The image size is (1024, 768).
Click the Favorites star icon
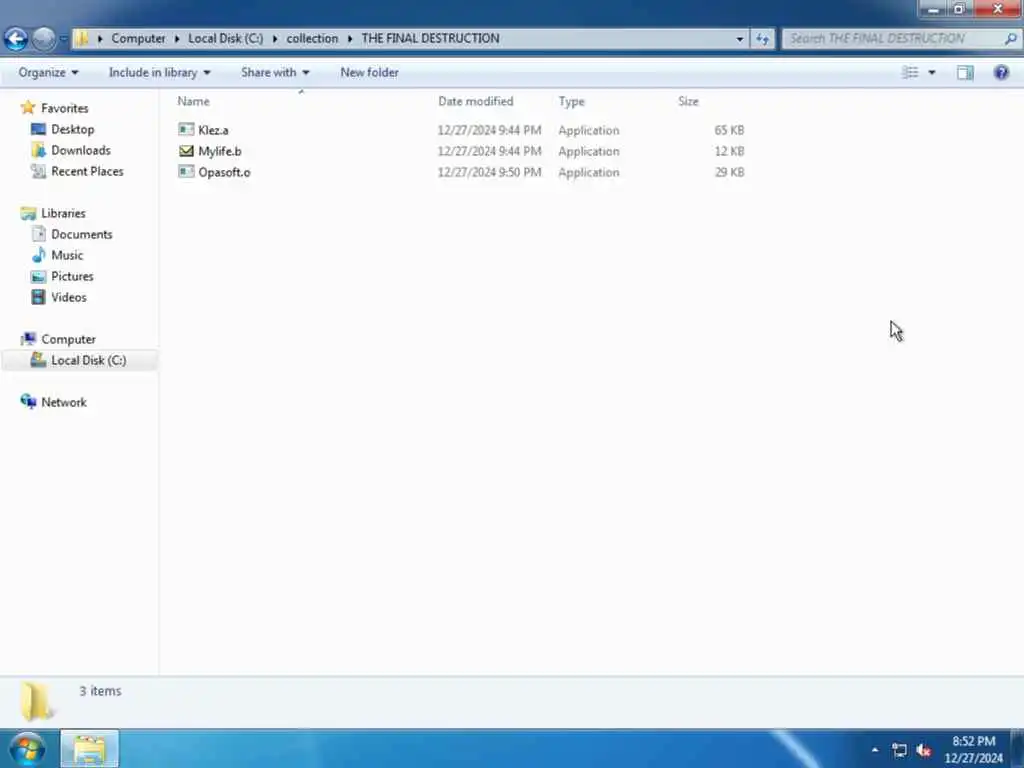[x=28, y=108]
